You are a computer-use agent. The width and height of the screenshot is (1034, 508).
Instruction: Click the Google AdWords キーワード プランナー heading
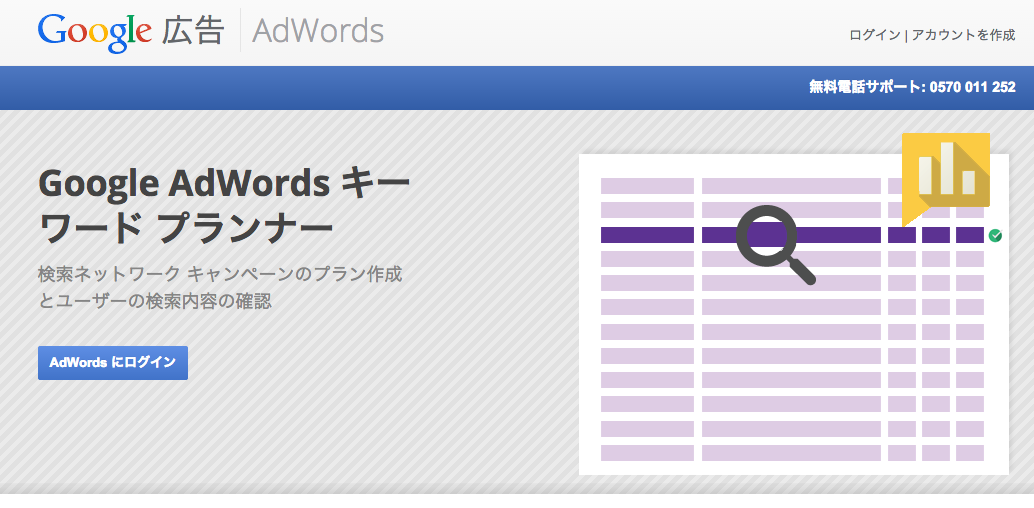(x=224, y=206)
